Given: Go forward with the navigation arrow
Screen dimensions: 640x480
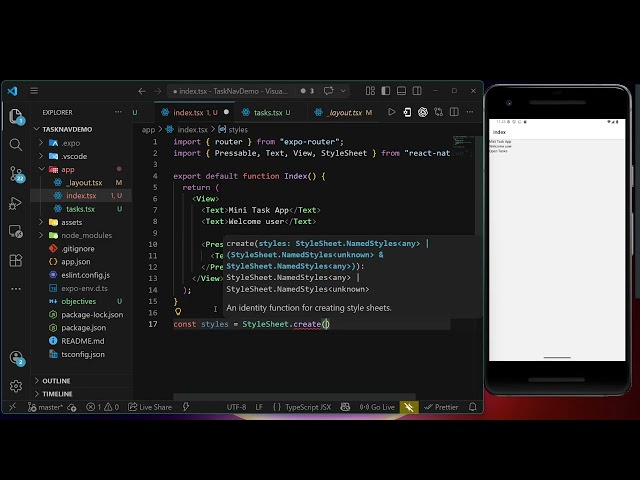Looking at the screenshot, I should coord(158,91).
